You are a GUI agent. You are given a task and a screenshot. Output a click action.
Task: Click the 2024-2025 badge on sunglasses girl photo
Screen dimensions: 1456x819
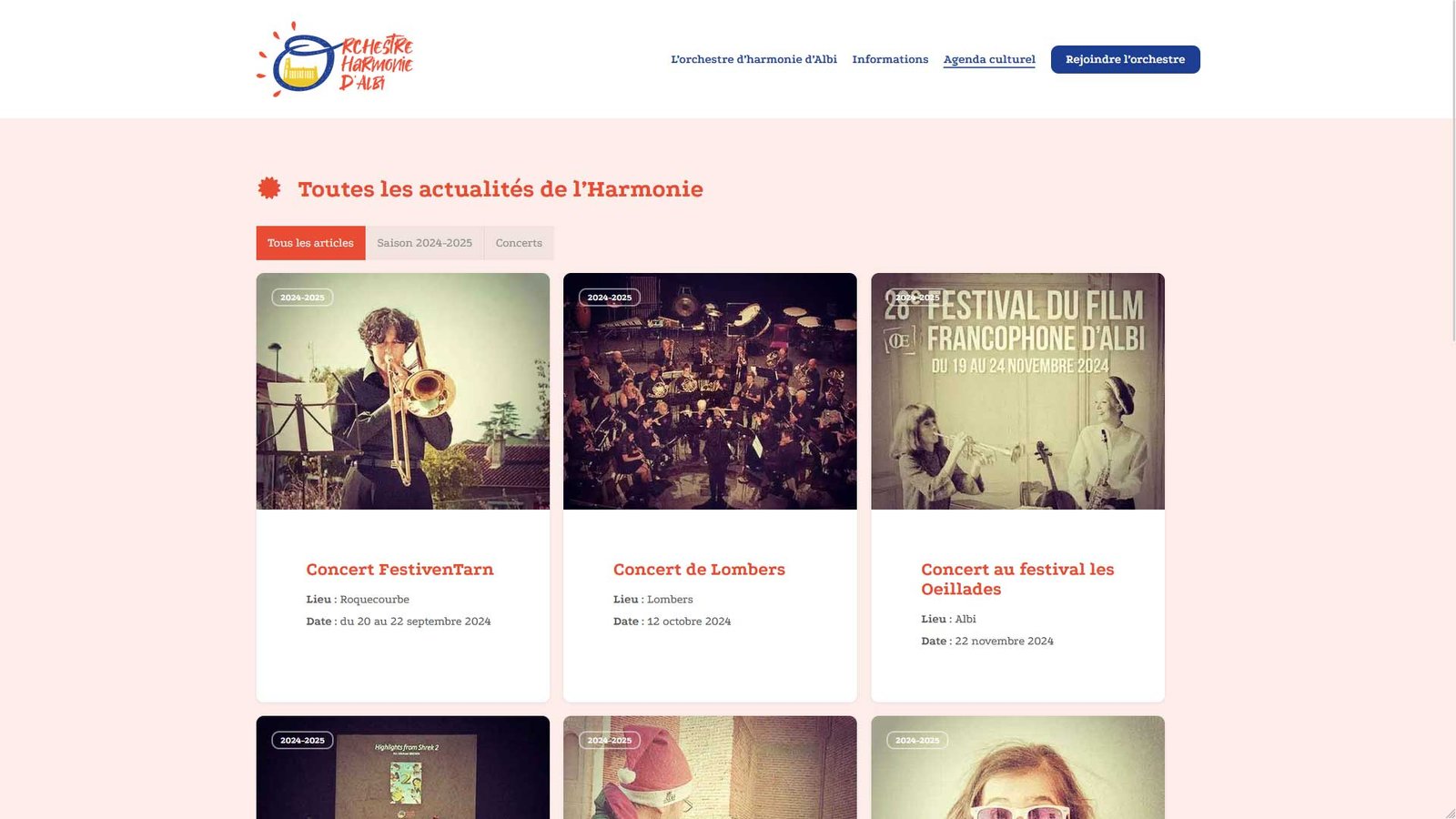tap(916, 741)
